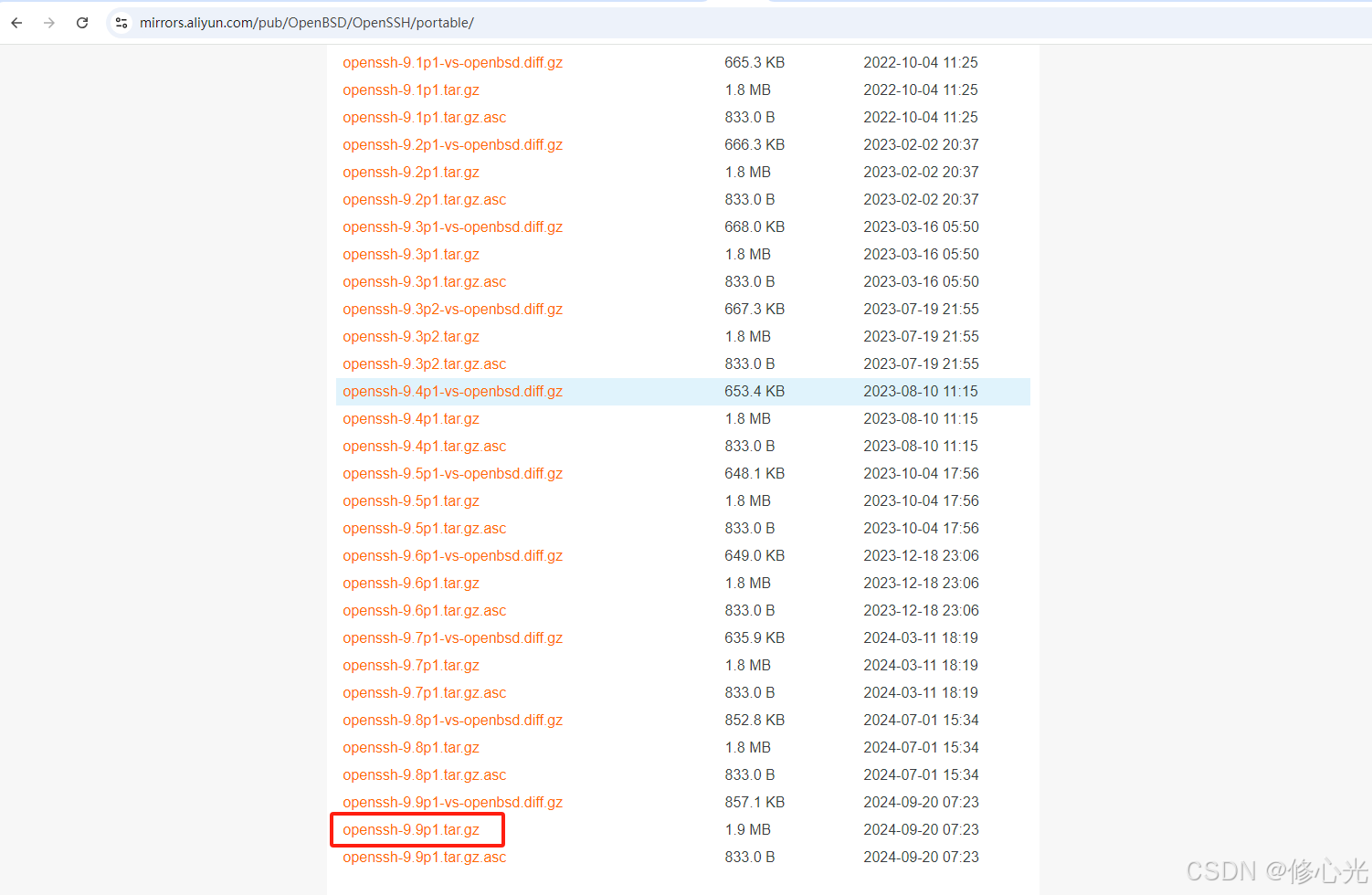
Task: Download openssh-9.3p2-vs-openbsd.diff.gz
Action: click(x=452, y=309)
